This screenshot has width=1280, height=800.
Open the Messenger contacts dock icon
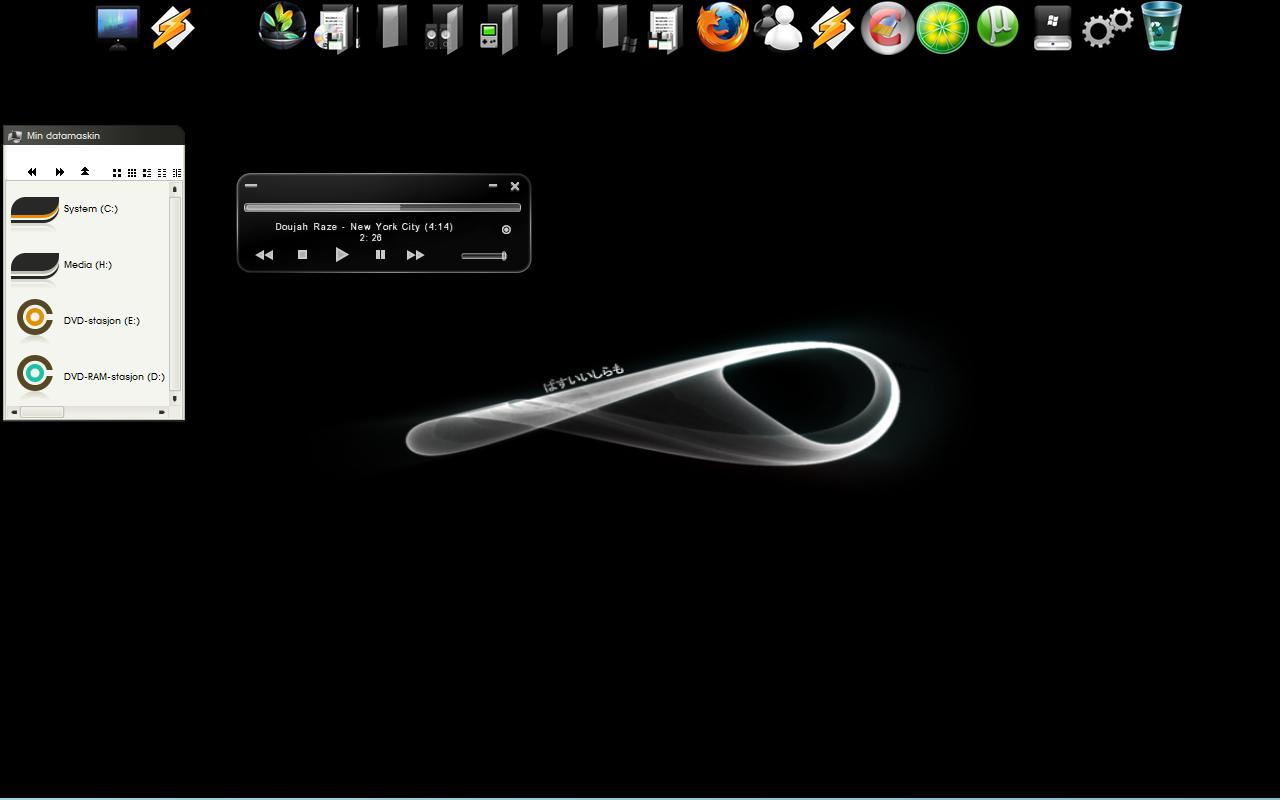(778, 28)
